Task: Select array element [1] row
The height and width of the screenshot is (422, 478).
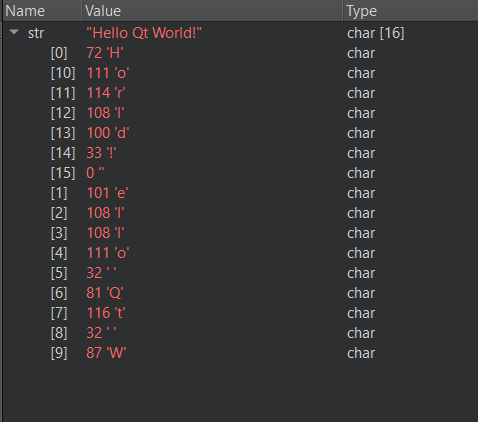Action: (x=241, y=193)
